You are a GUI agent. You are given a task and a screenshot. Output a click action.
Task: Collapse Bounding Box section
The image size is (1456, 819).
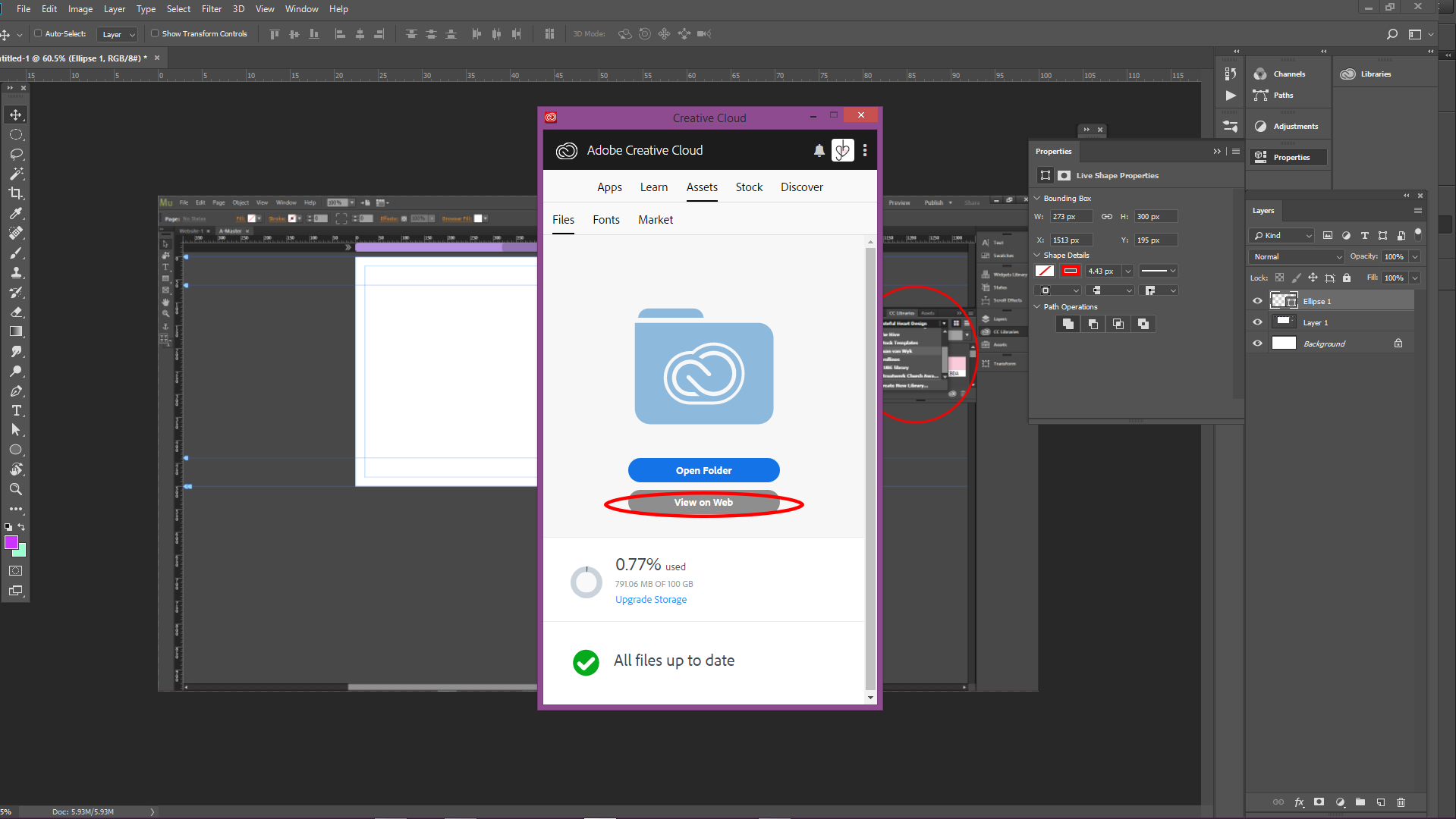point(1037,198)
